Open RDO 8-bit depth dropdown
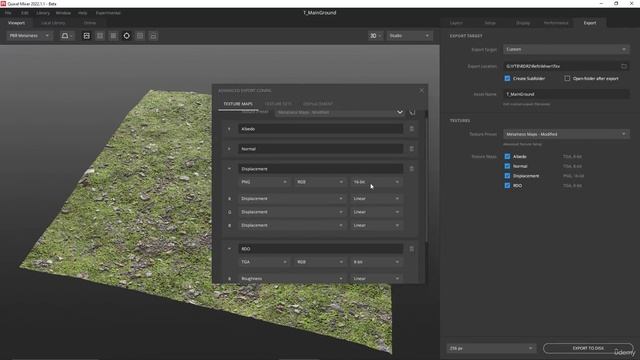This screenshot has width=640, height=360. (x=376, y=262)
